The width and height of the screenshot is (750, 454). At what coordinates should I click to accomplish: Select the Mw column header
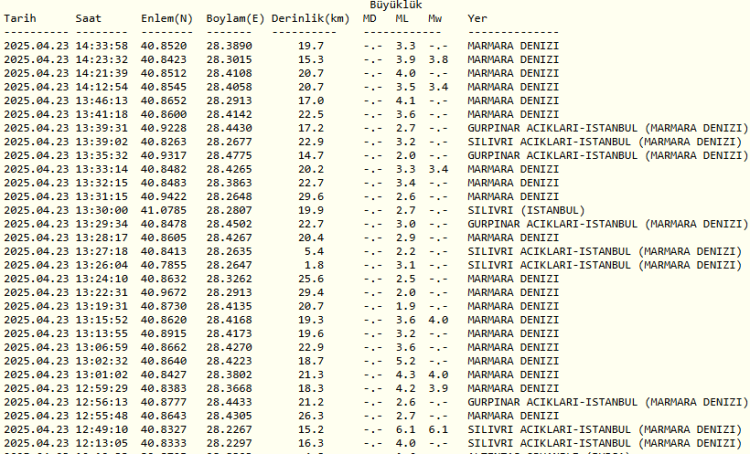[x=436, y=19]
